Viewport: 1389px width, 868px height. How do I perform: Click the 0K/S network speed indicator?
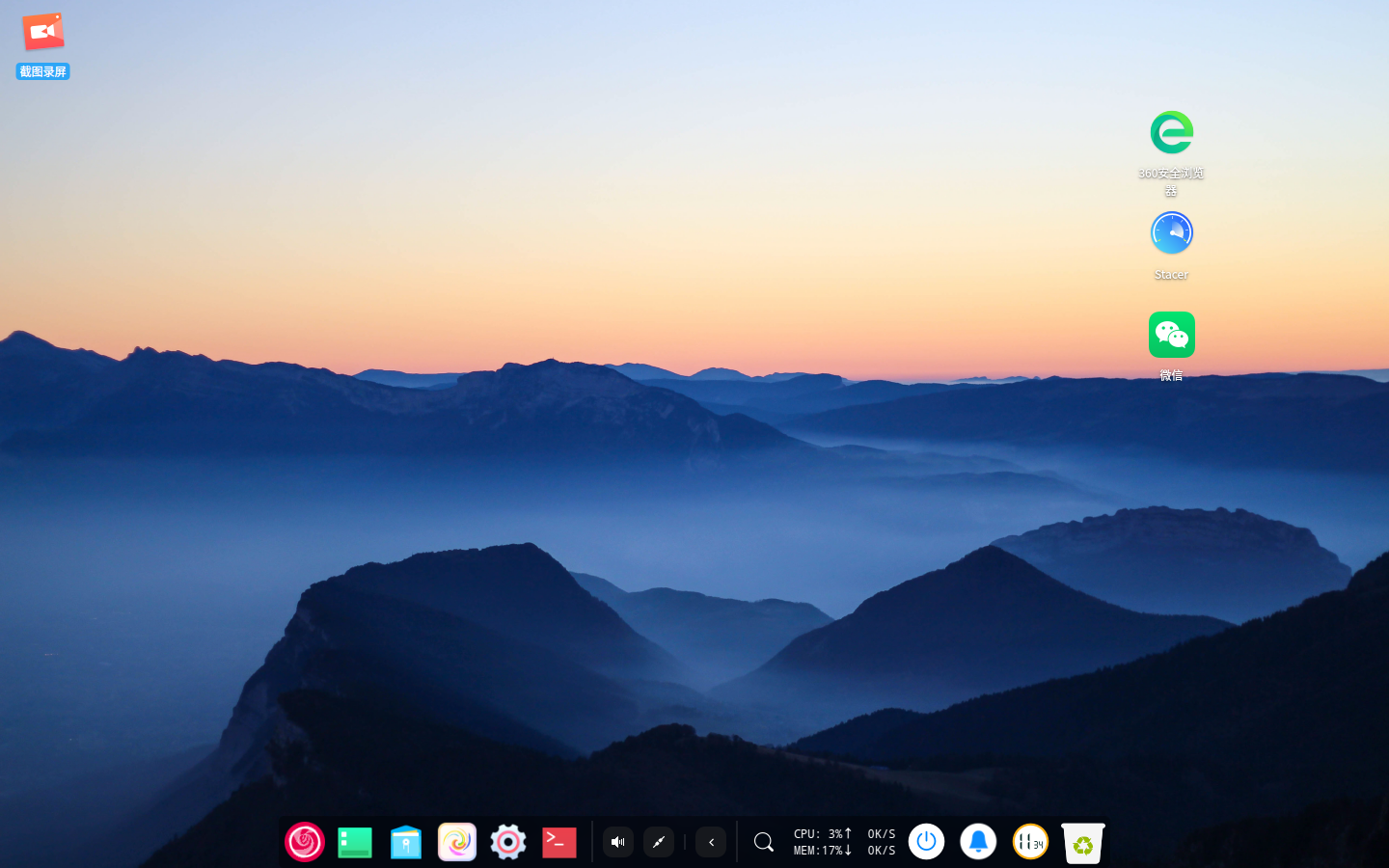(882, 842)
